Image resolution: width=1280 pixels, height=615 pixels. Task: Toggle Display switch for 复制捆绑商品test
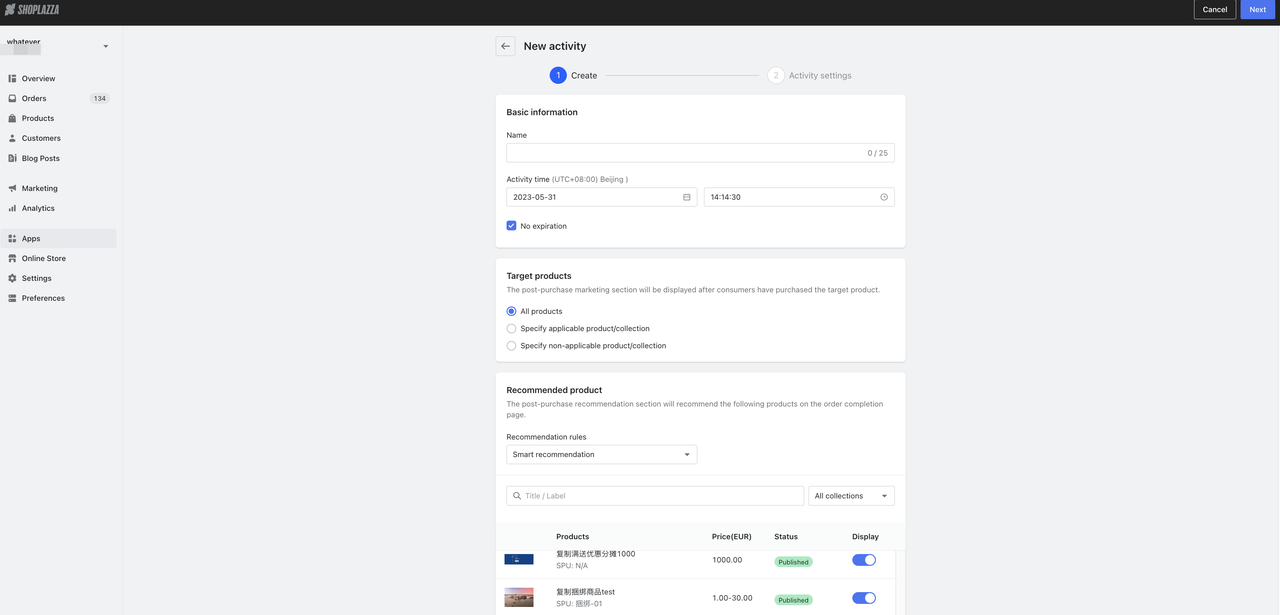tap(864, 598)
